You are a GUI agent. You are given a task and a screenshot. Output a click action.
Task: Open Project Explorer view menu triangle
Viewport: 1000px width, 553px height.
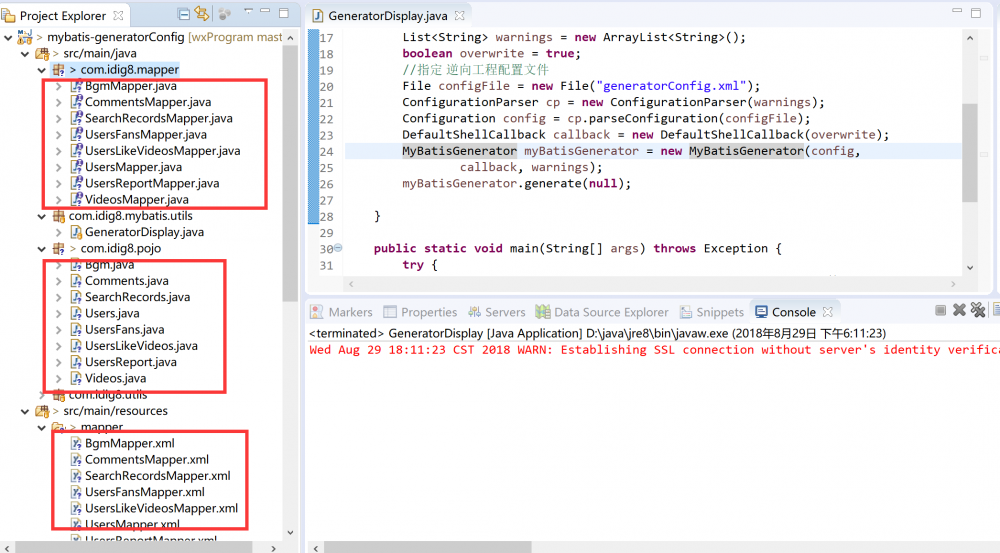pyautogui.click(x=248, y=11)
